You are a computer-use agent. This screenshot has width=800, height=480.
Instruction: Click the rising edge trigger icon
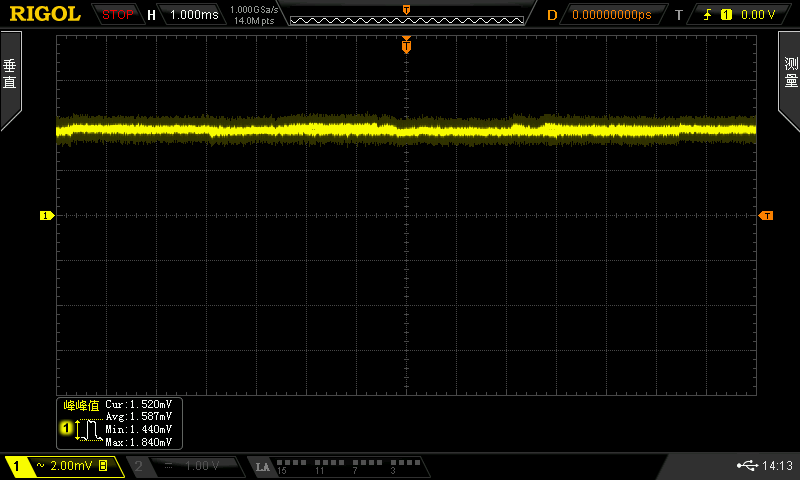[707, 15]
